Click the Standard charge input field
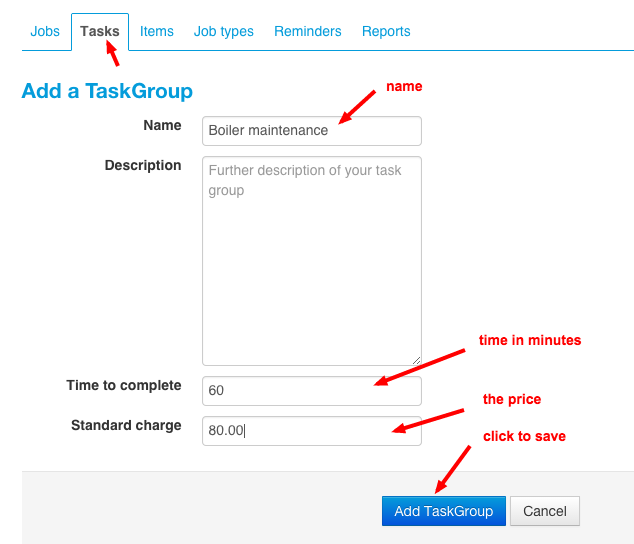The image size is (634, 544). click(x=311, y=431)
